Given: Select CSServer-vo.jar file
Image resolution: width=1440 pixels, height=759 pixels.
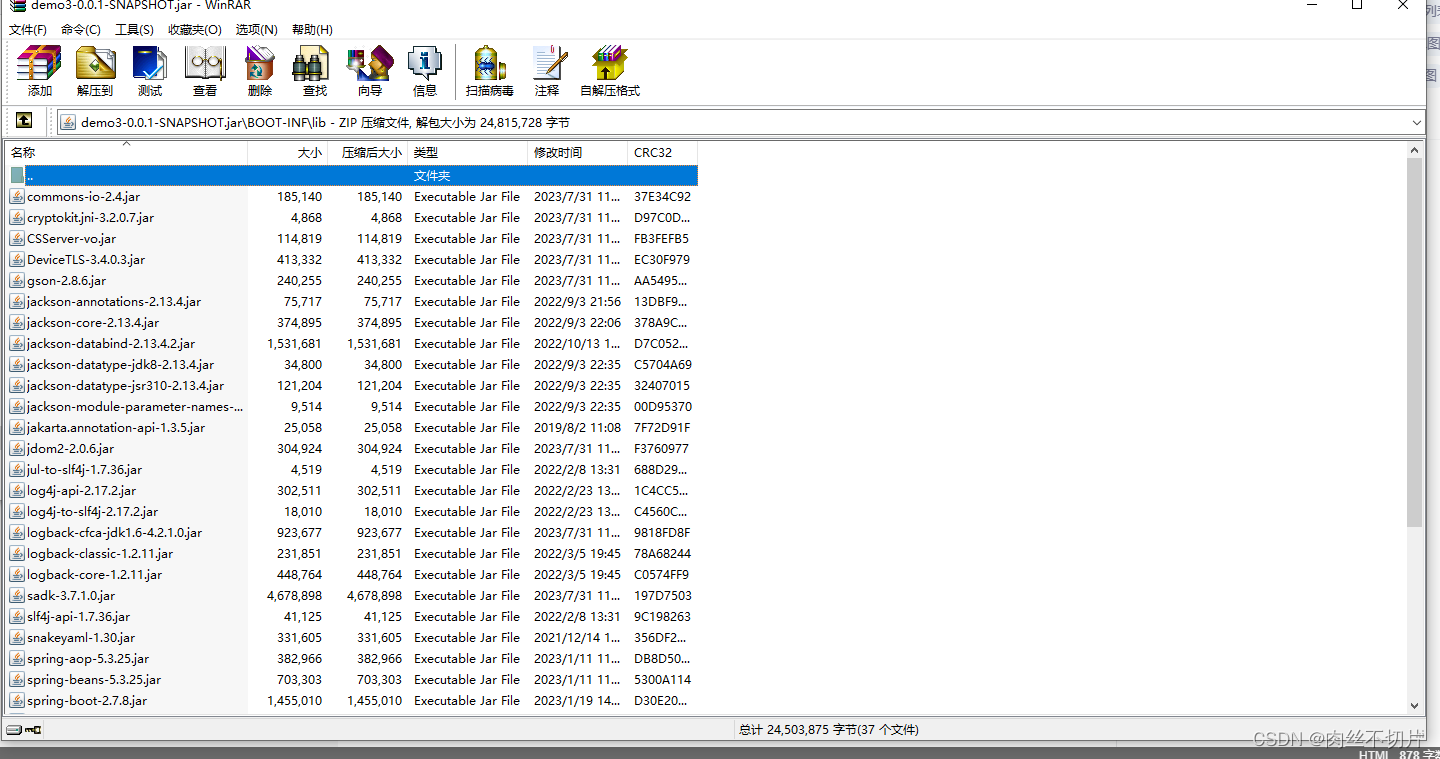Looking at the screenshot, I should click(x=71, y=239).
